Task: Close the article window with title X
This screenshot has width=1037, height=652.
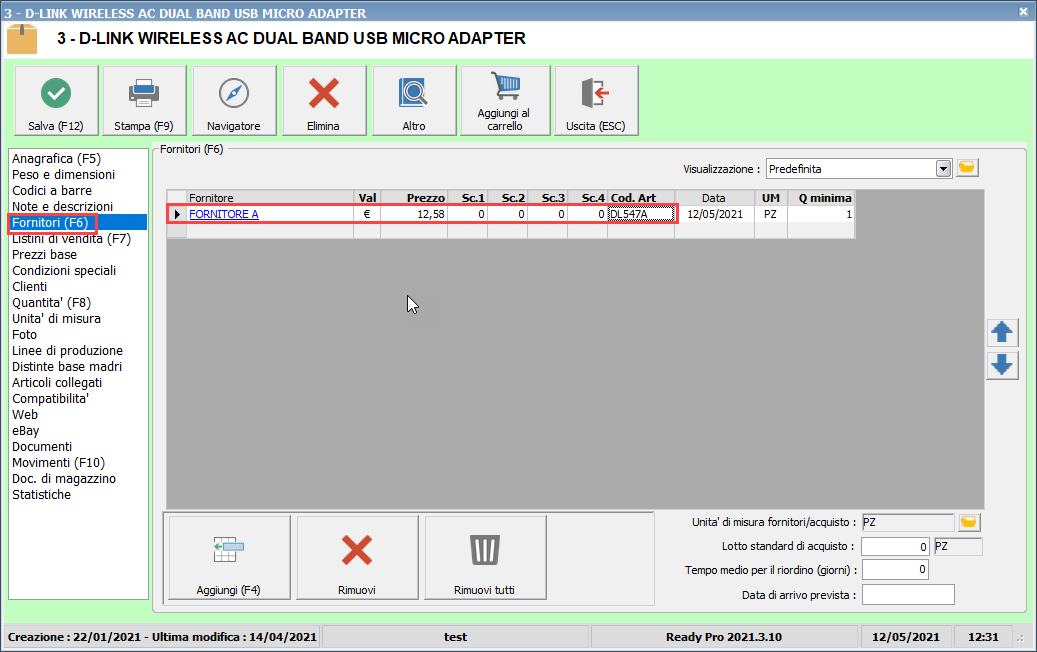Action: click(x=1024, y=11)
